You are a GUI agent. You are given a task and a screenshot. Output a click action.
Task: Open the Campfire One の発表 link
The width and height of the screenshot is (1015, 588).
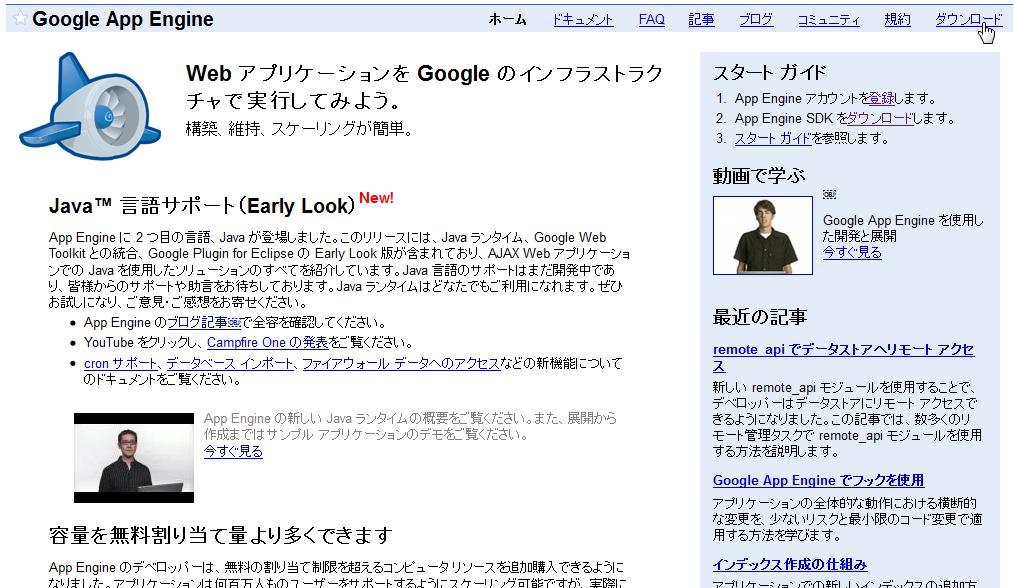point(267,343)
